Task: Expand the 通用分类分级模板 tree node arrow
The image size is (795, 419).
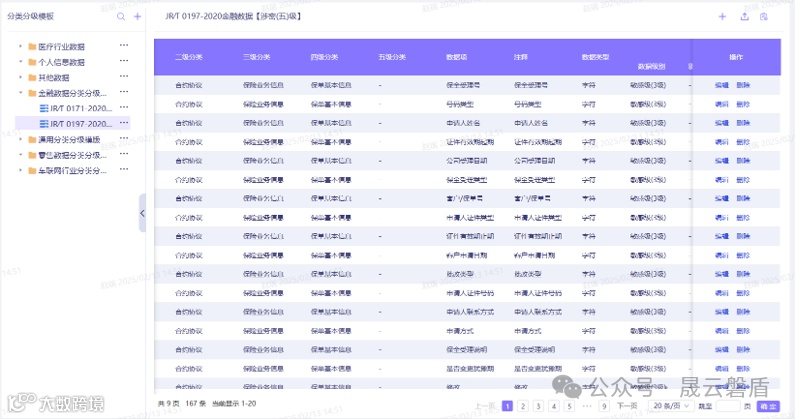Action: [20, 139]
